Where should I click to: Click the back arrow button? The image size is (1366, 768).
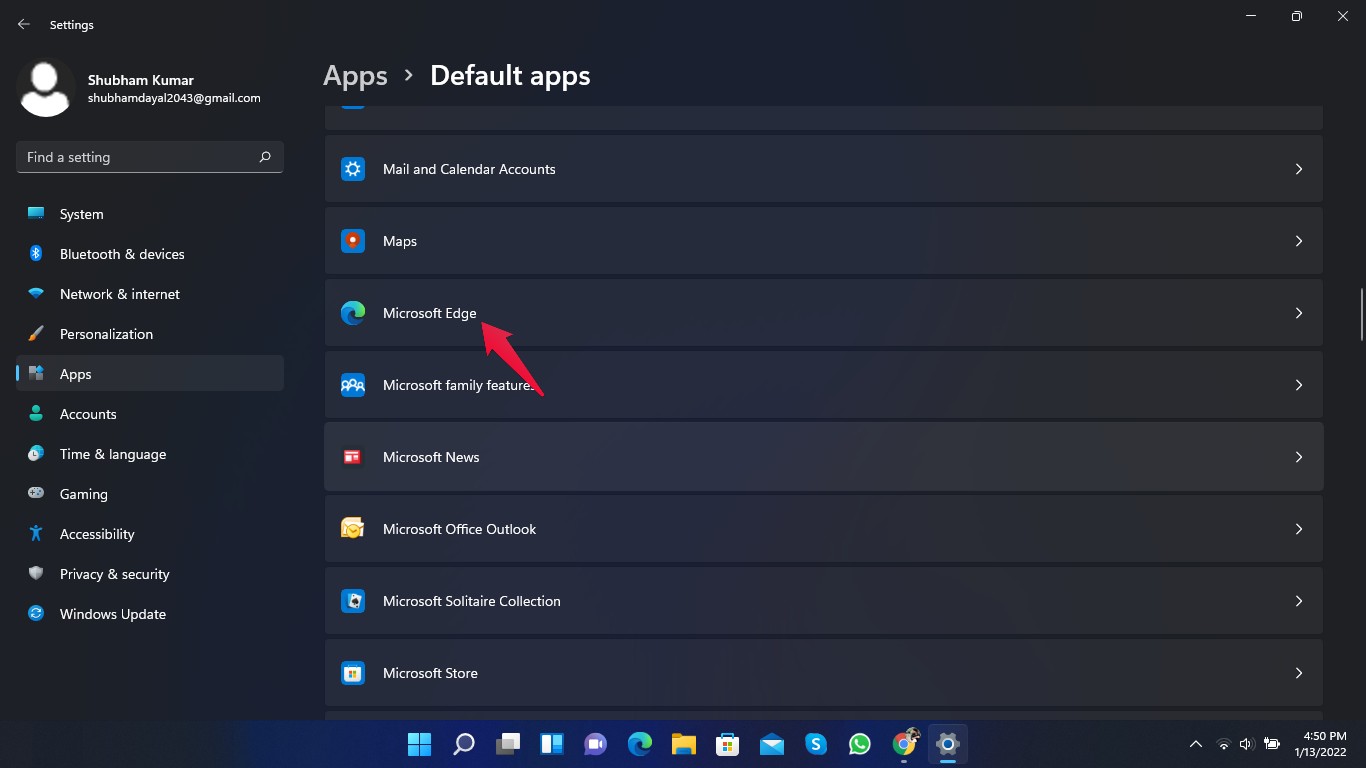pyautogui.click(x=24, y=24)
